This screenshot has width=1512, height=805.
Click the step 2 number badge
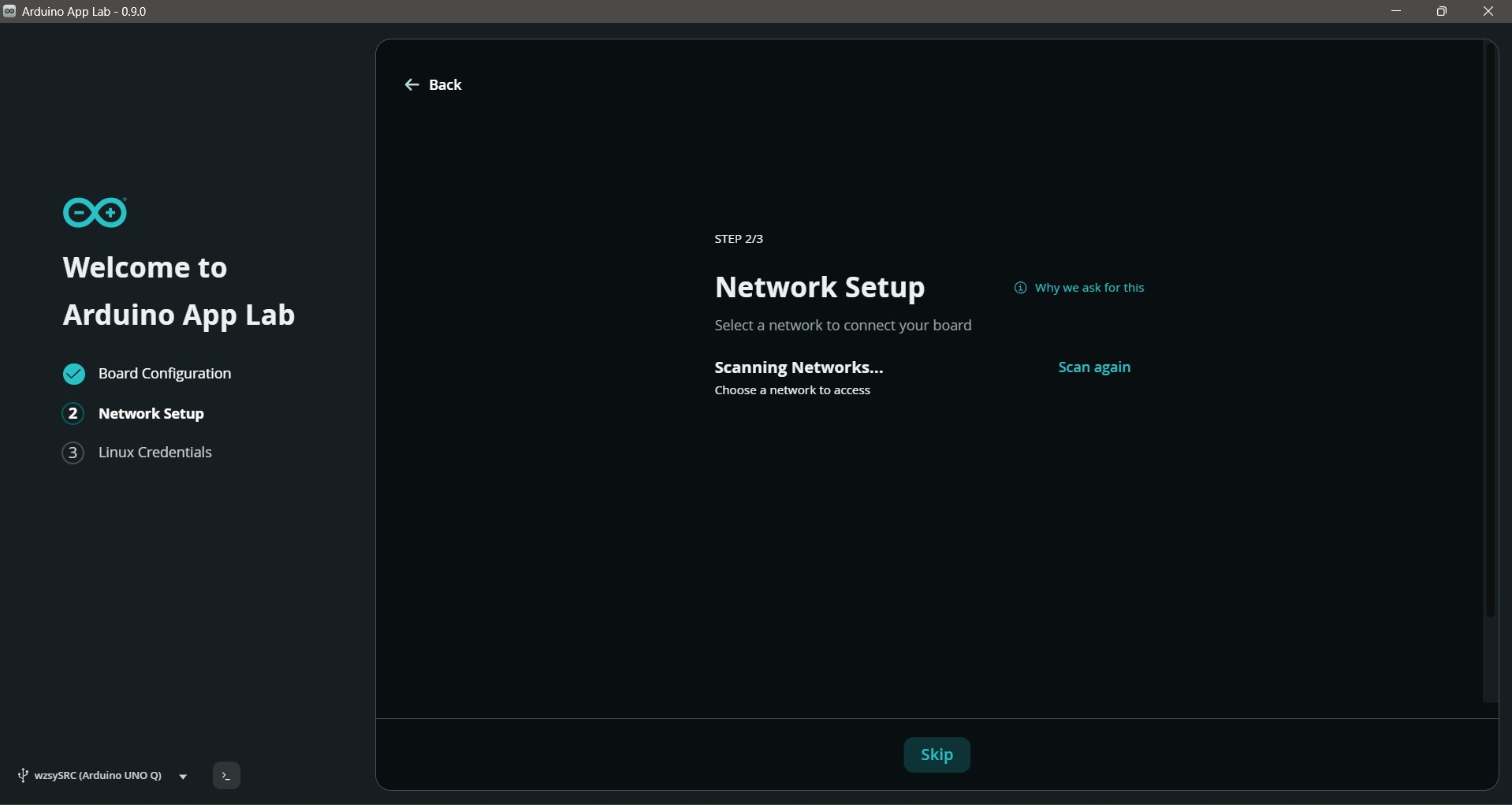coord(73,413)
